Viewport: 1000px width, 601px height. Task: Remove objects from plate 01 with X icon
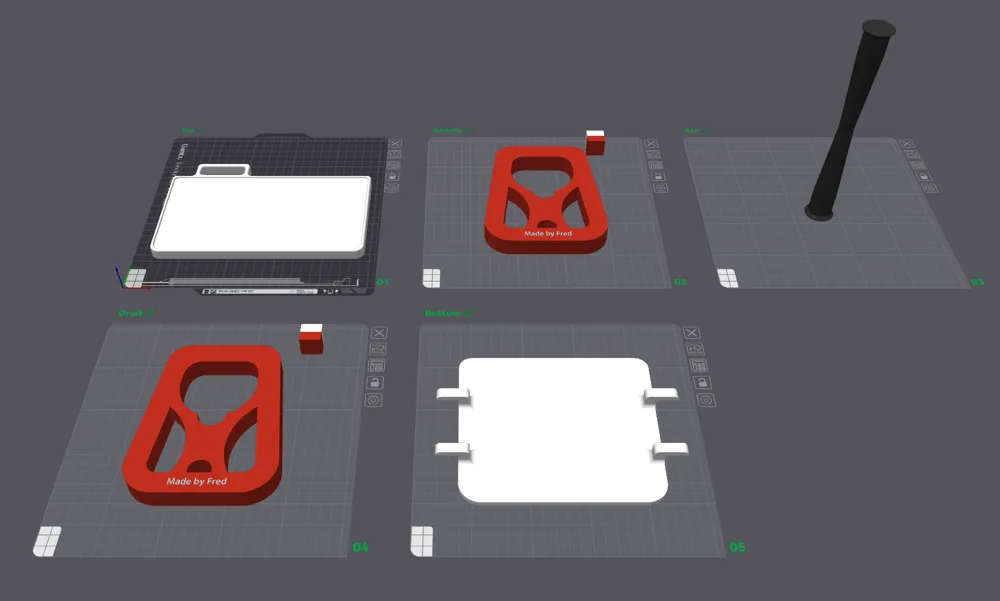coord(395,144)
